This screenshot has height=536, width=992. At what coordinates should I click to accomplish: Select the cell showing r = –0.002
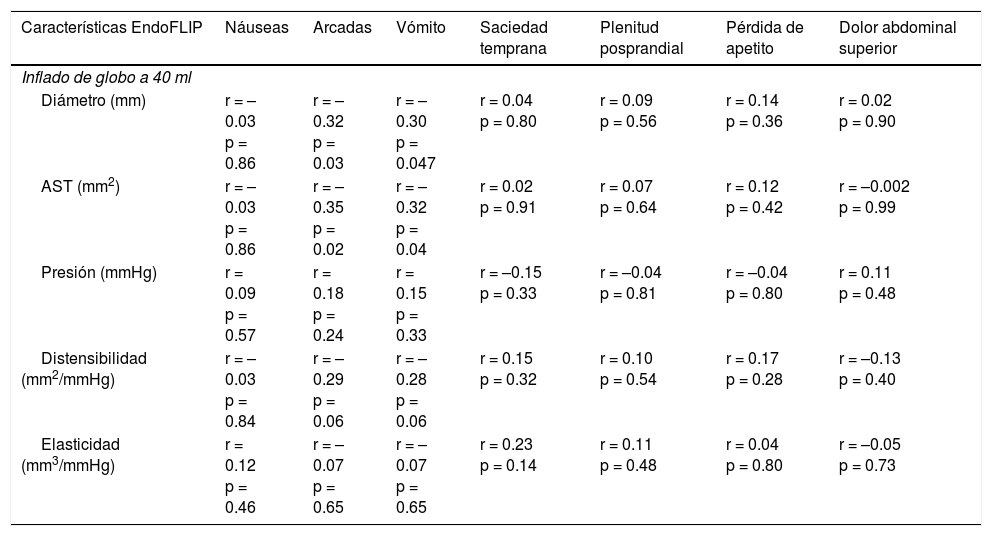(x=874, y=187)
